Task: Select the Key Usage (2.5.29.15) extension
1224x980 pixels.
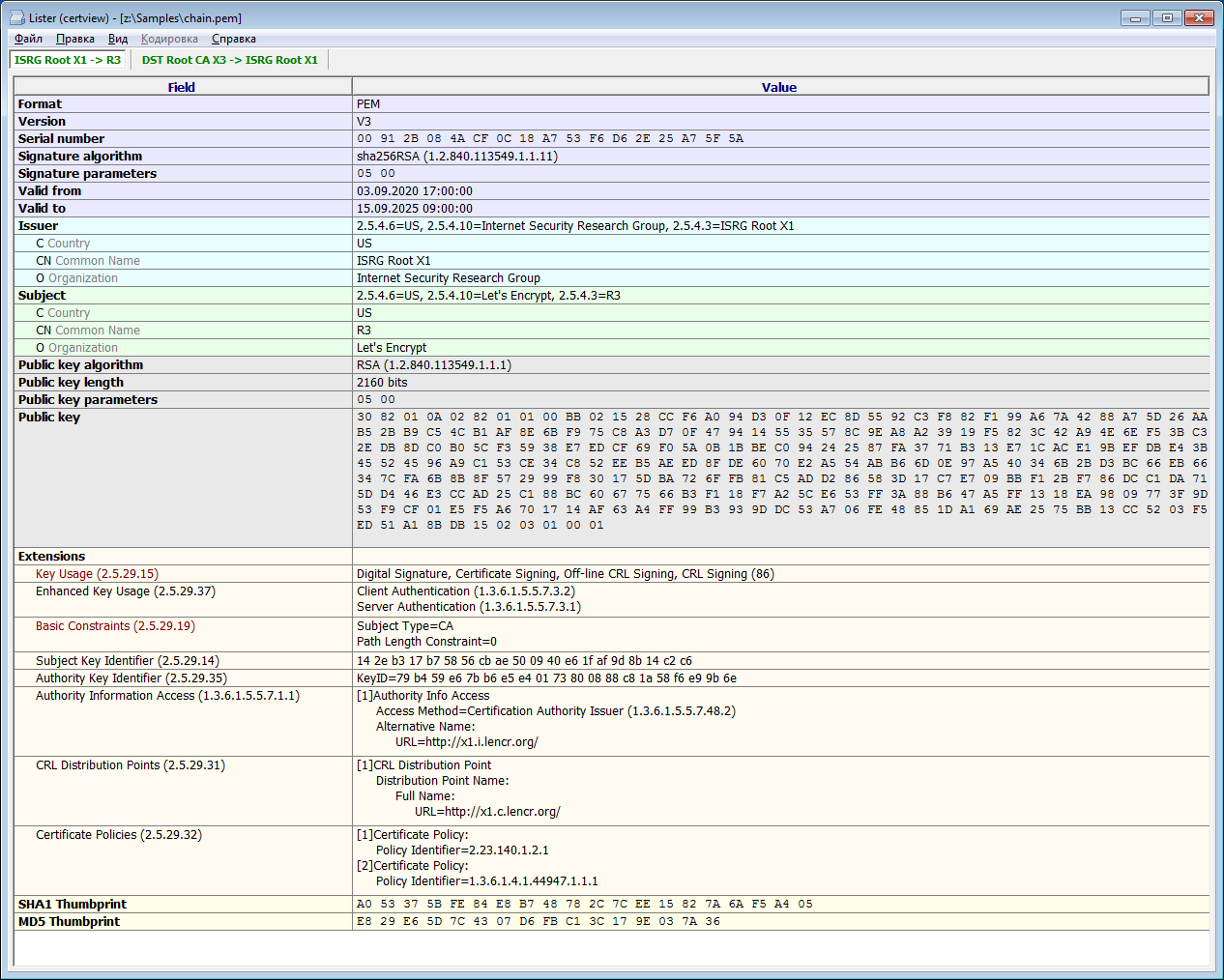Action: [x=97, y=574]
